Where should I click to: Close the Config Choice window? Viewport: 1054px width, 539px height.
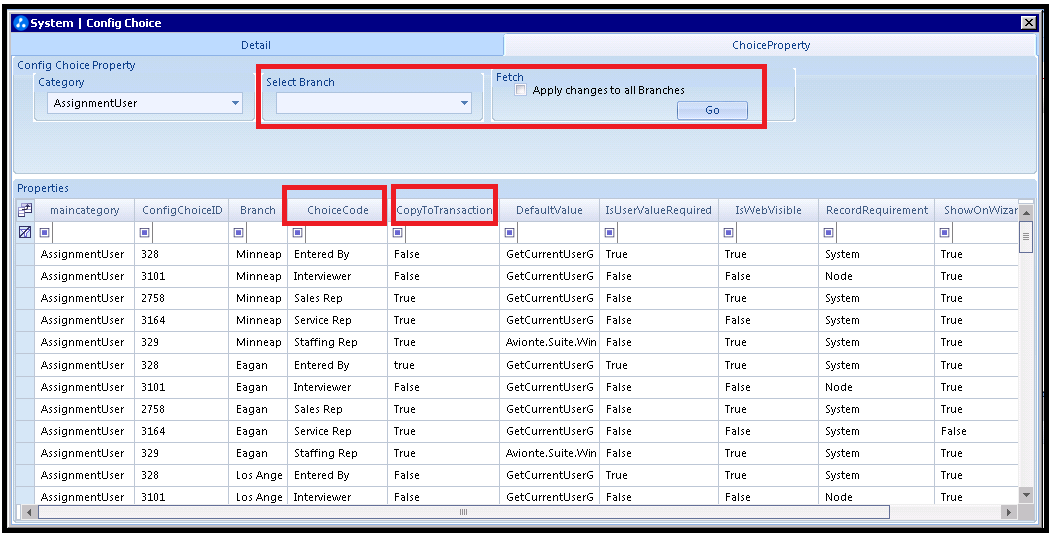click(x=1028, y=23)
